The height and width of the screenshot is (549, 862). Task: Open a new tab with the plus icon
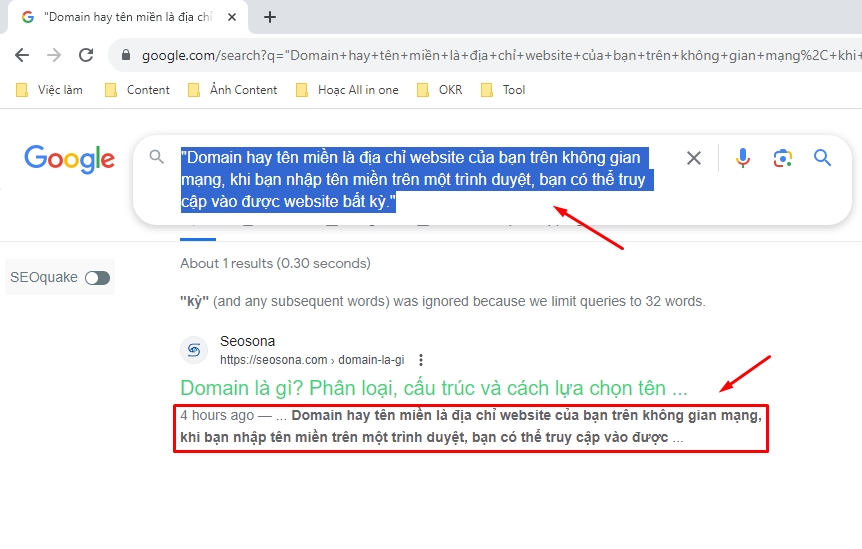tap(269, 17)
